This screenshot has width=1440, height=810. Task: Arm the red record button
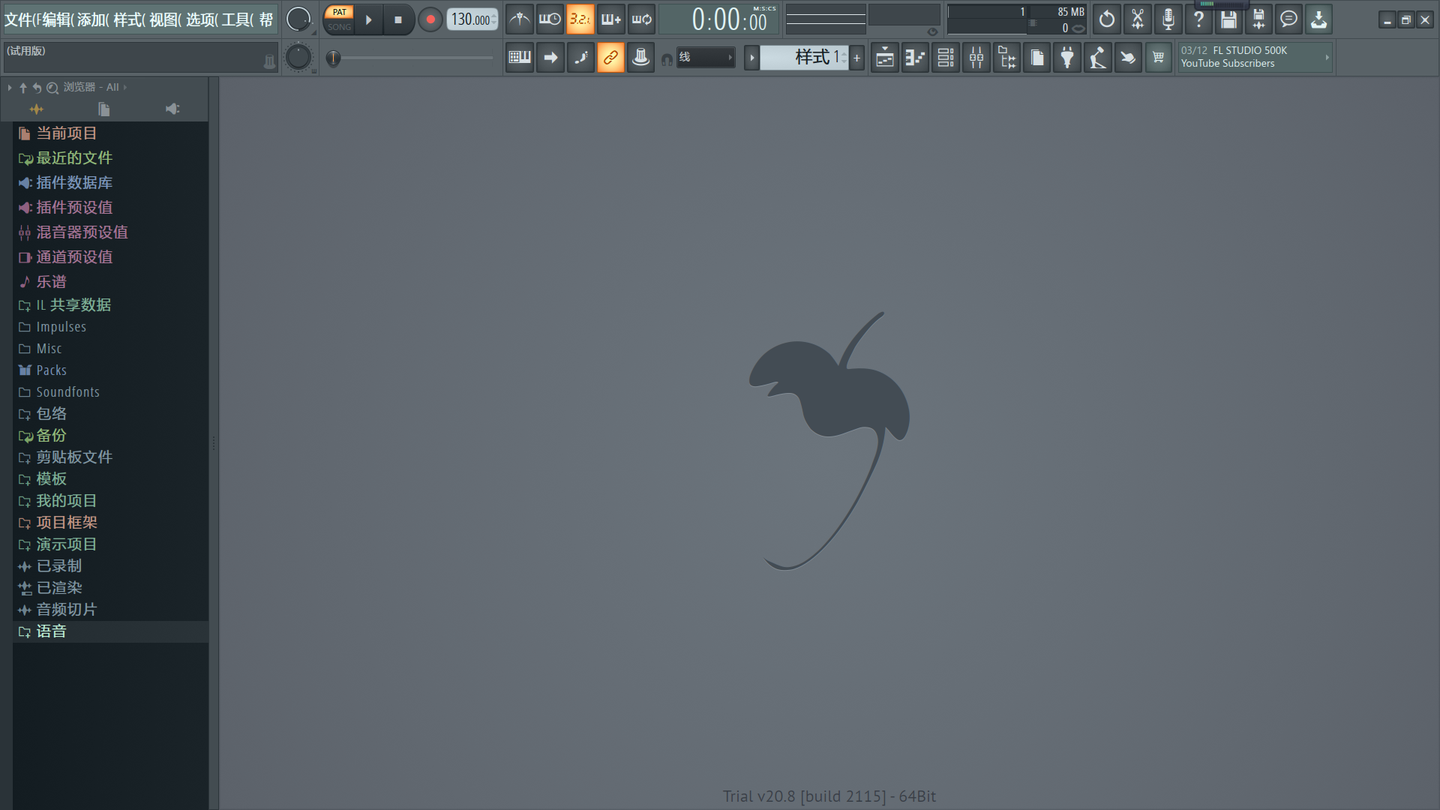pyautogui.click(x=430, y=19)
